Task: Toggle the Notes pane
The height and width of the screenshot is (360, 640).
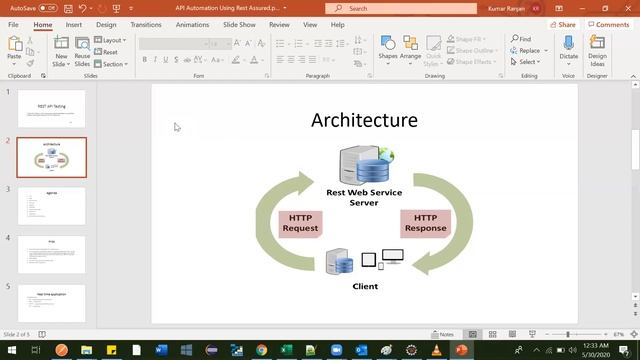Action: click(443, 334)
